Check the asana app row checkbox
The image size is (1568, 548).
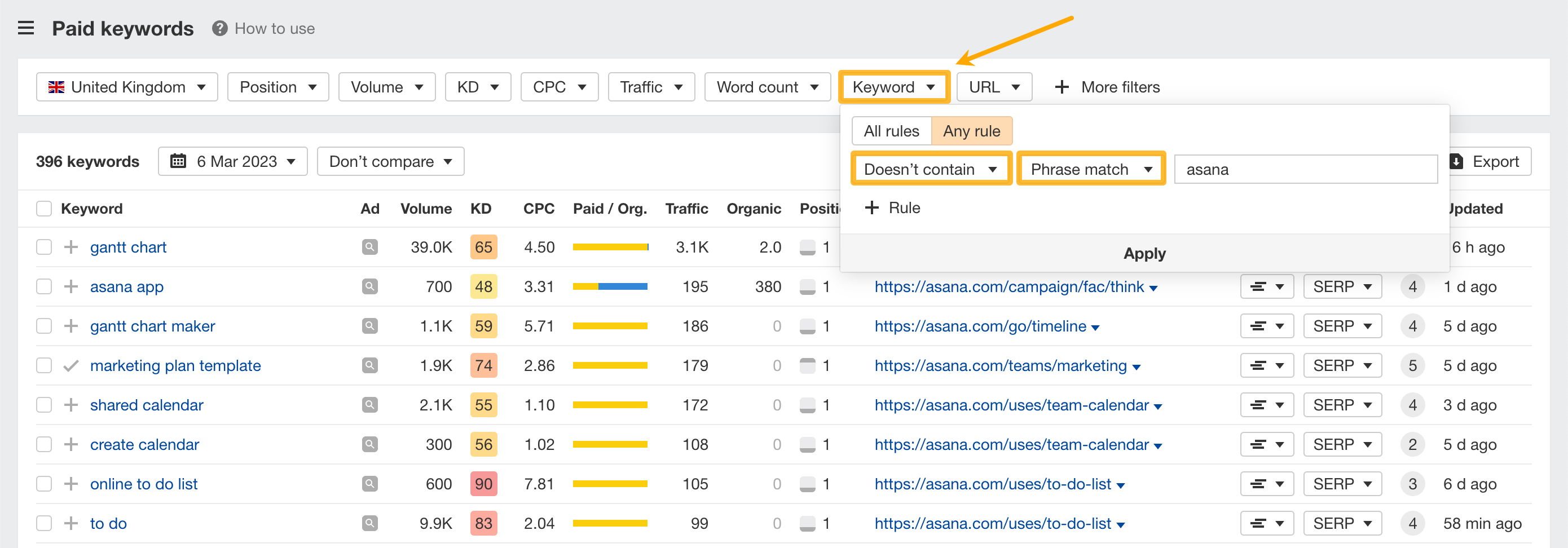tap(44, 286)
